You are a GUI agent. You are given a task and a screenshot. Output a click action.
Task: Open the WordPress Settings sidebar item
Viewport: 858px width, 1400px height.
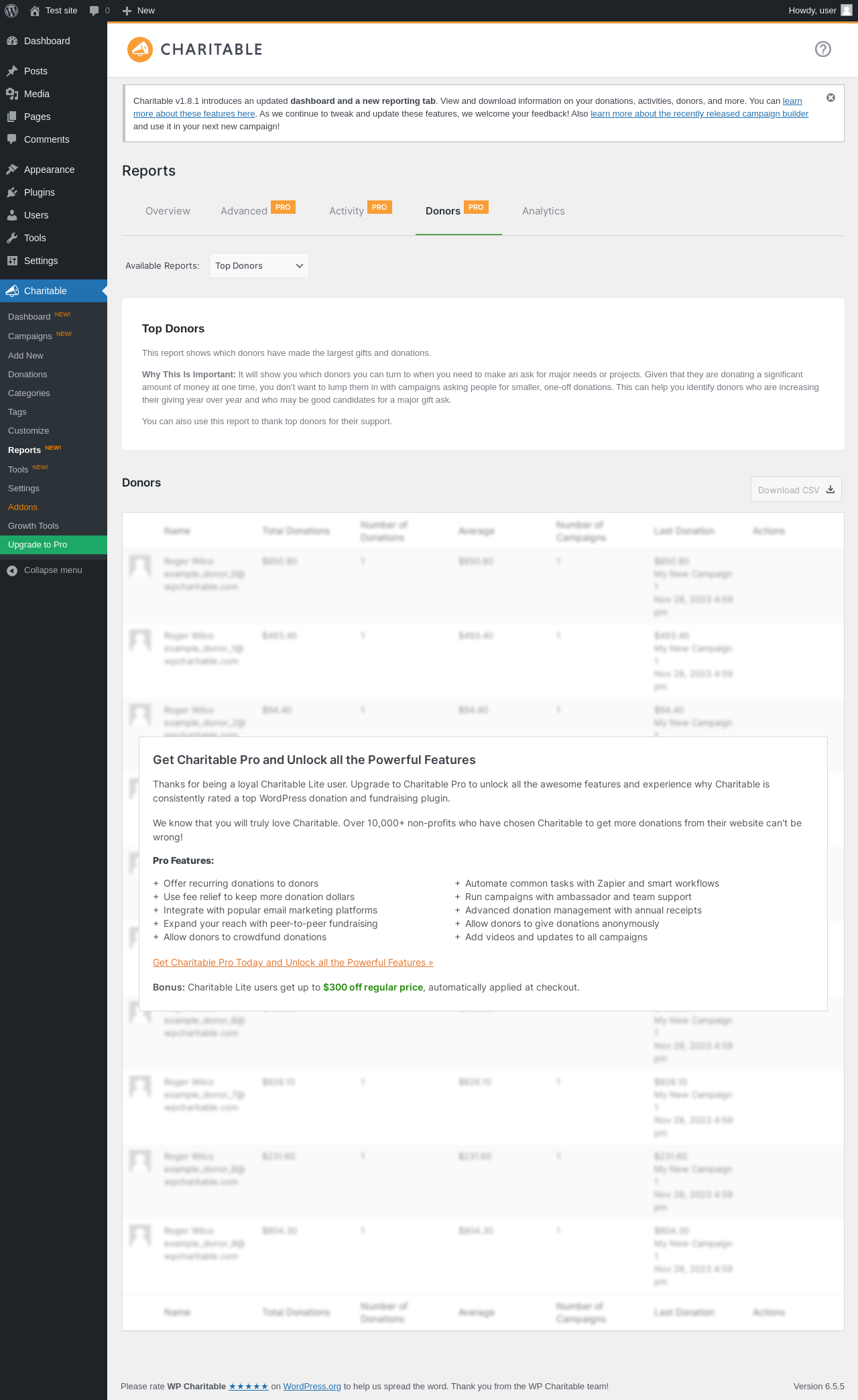point(54,261)
